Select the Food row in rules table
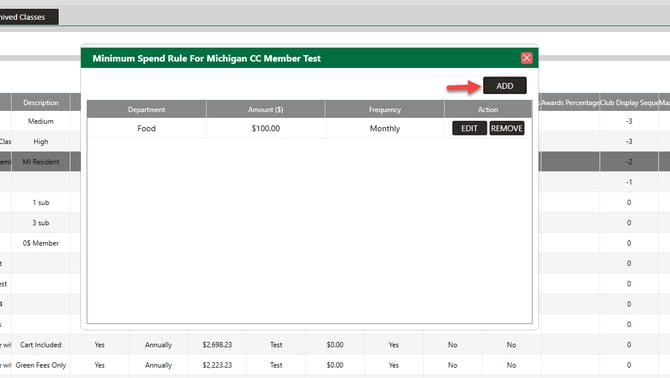 click(309, 128)
